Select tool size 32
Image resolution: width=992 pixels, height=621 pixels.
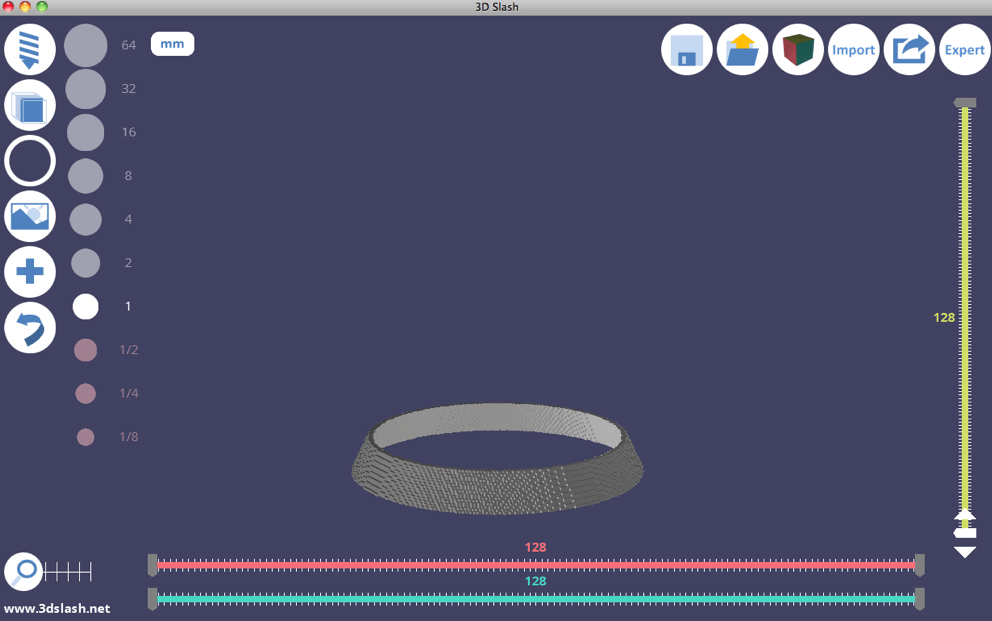(85, 89)
